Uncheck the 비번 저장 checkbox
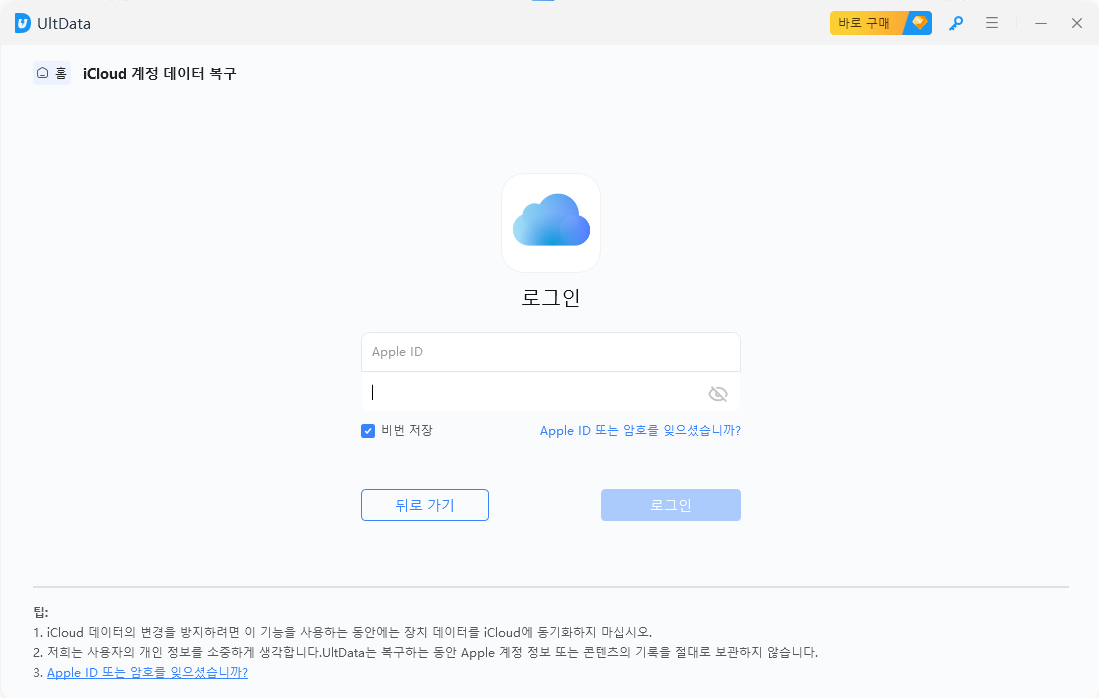1099x698 pixels. coord(368,431)
